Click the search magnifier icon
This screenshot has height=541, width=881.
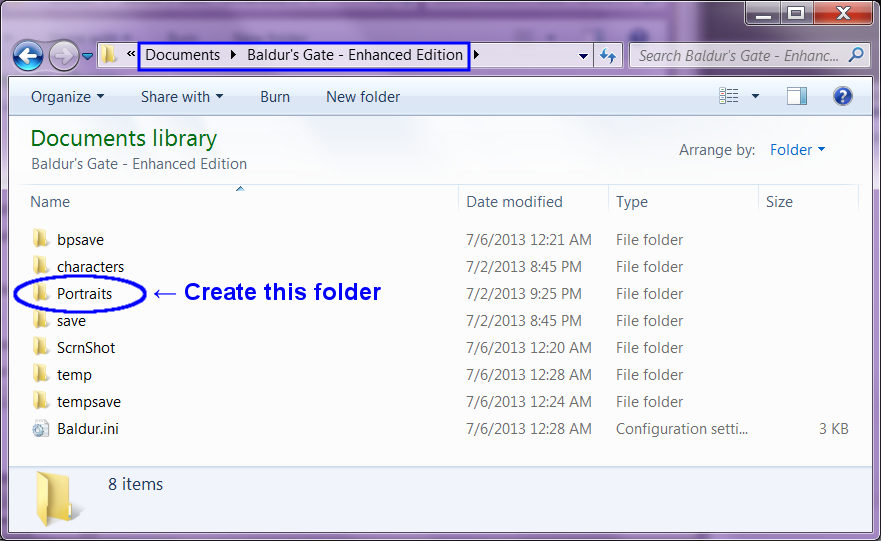coord(856,55)
